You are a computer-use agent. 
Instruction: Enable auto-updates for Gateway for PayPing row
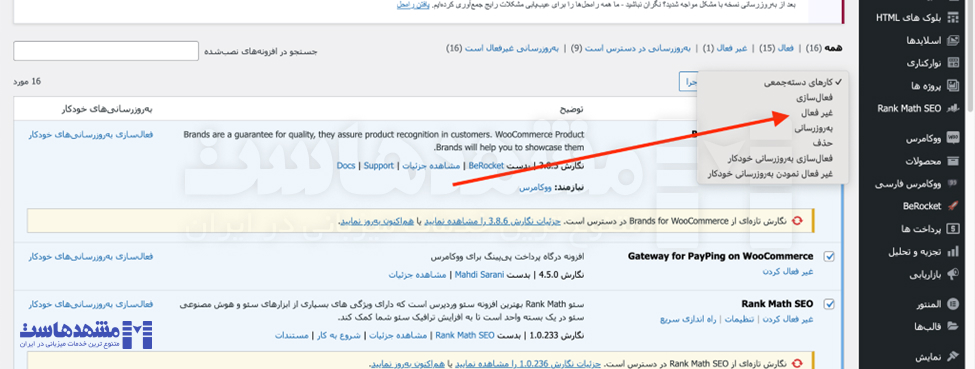pyautogui.click(x=91, y=256)
